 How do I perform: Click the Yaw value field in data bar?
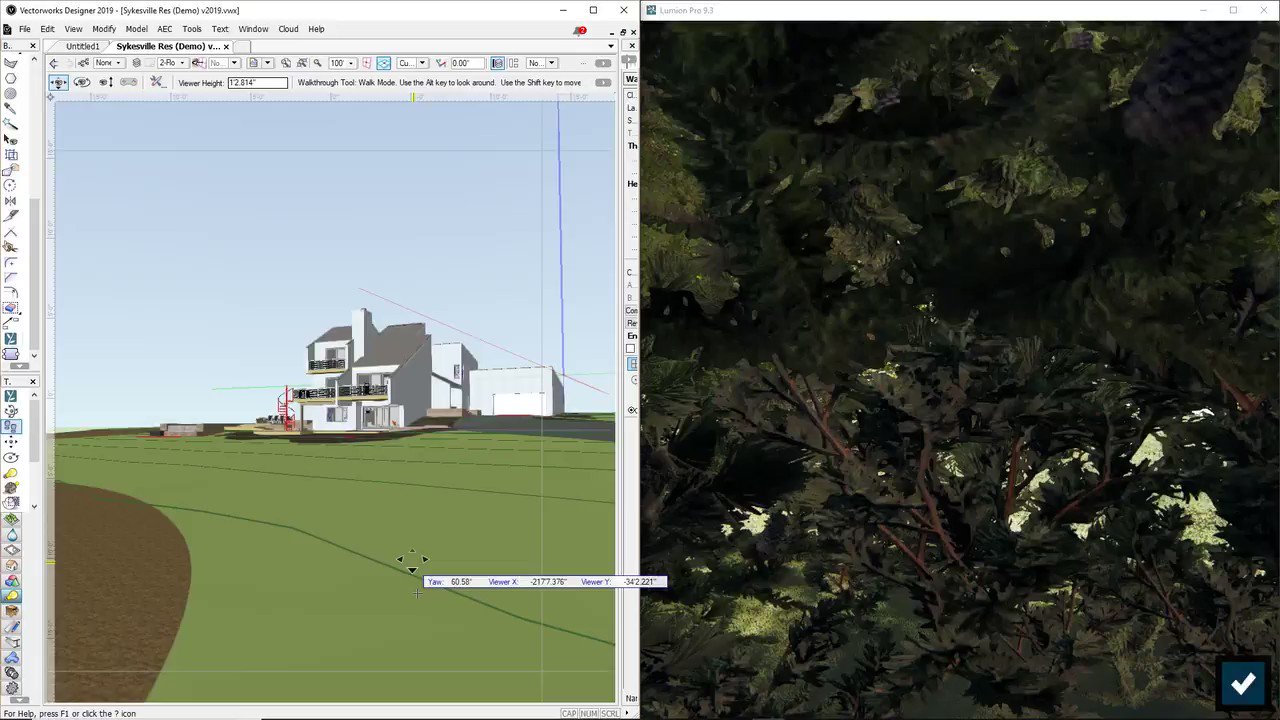pyautogui.click(x=461, y=581)
